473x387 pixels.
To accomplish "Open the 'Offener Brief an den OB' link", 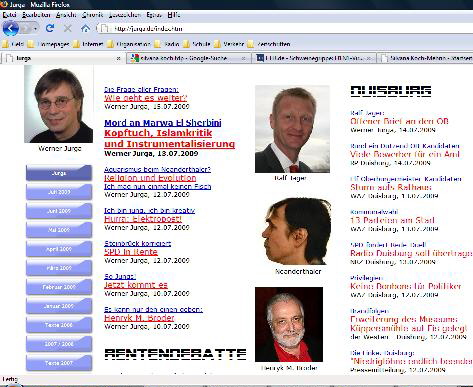I will (x=399, y=121).
